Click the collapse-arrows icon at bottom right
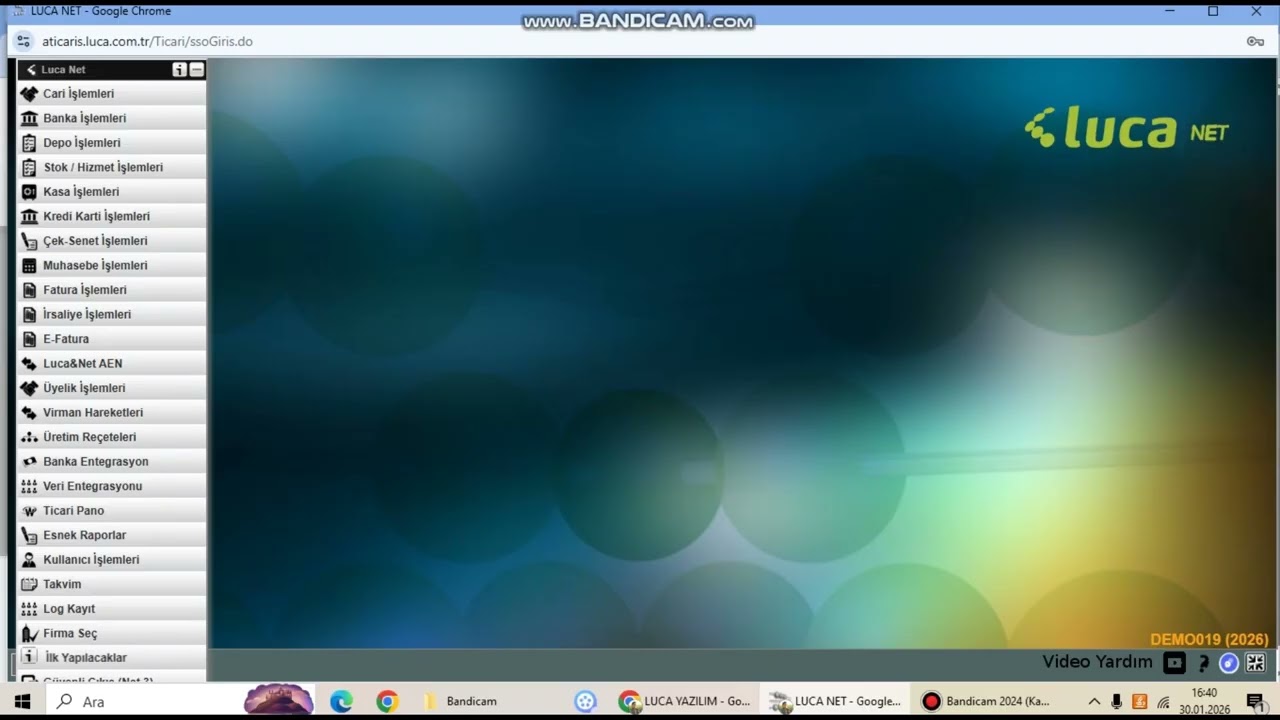The width and height of the screenshot is (1280, 720). (x=1256, y=663)
